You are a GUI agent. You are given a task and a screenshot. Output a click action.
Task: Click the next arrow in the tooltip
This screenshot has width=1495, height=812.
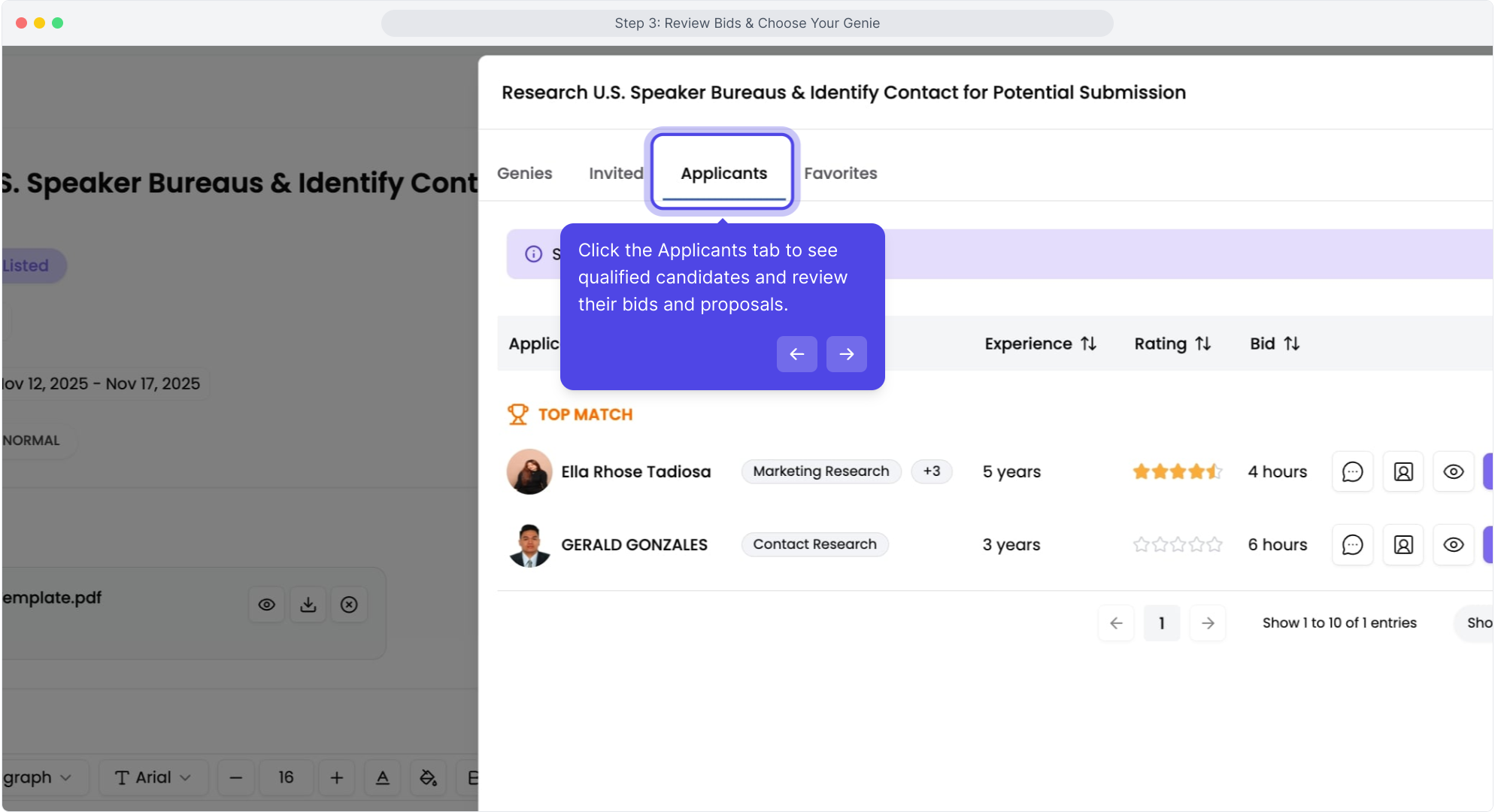(x=846, y=354)
